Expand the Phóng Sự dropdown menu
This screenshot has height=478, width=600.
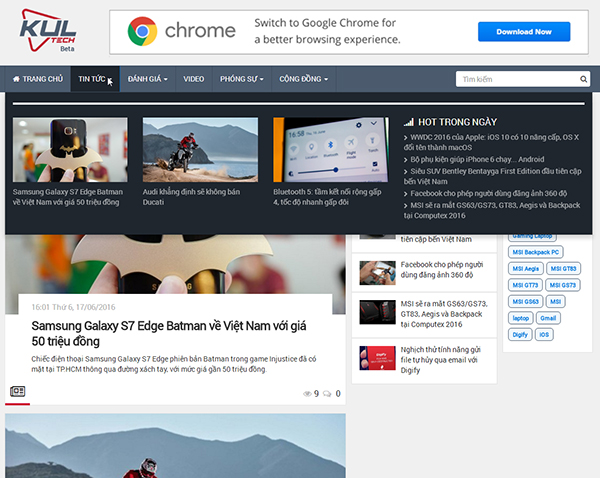[242, 79]
